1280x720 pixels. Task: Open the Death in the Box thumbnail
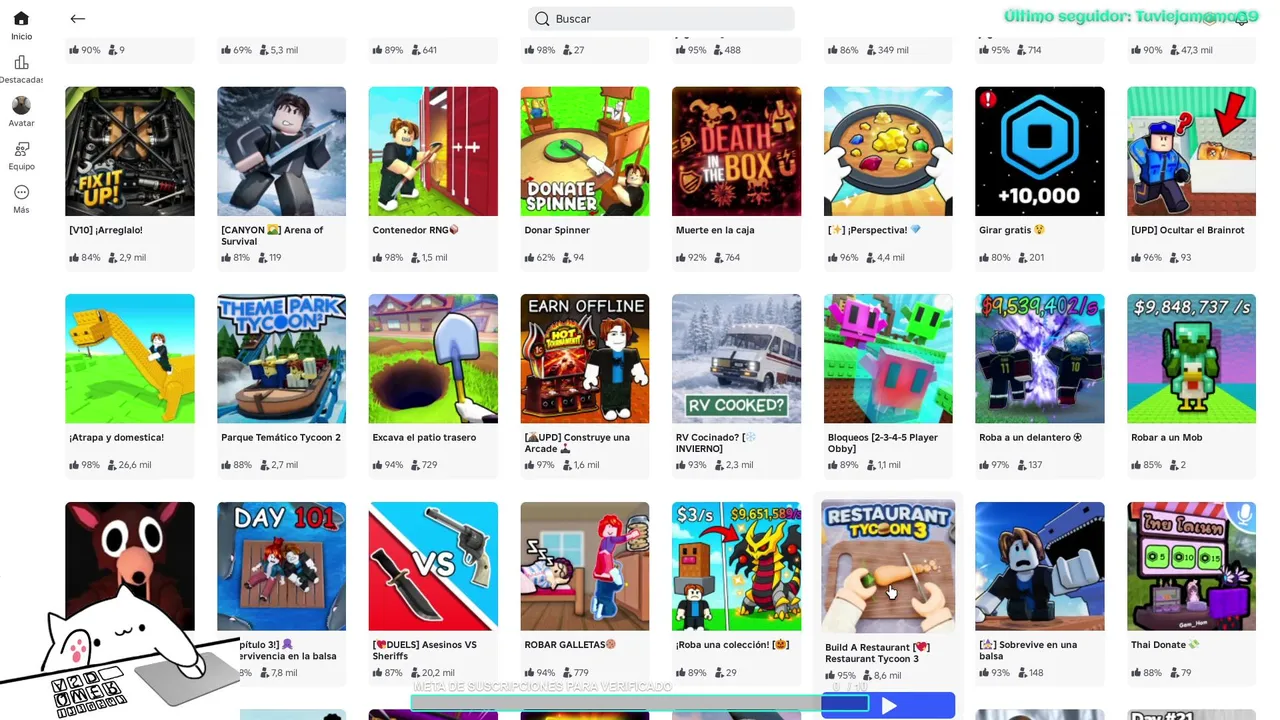pos(736,151)
